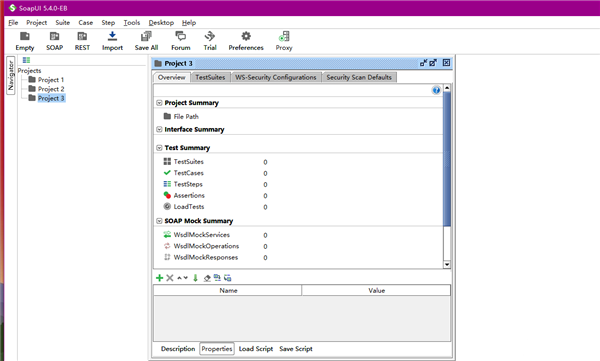
Task: Switch to Security Scan Defaults tab
Action: click(359, 77)
